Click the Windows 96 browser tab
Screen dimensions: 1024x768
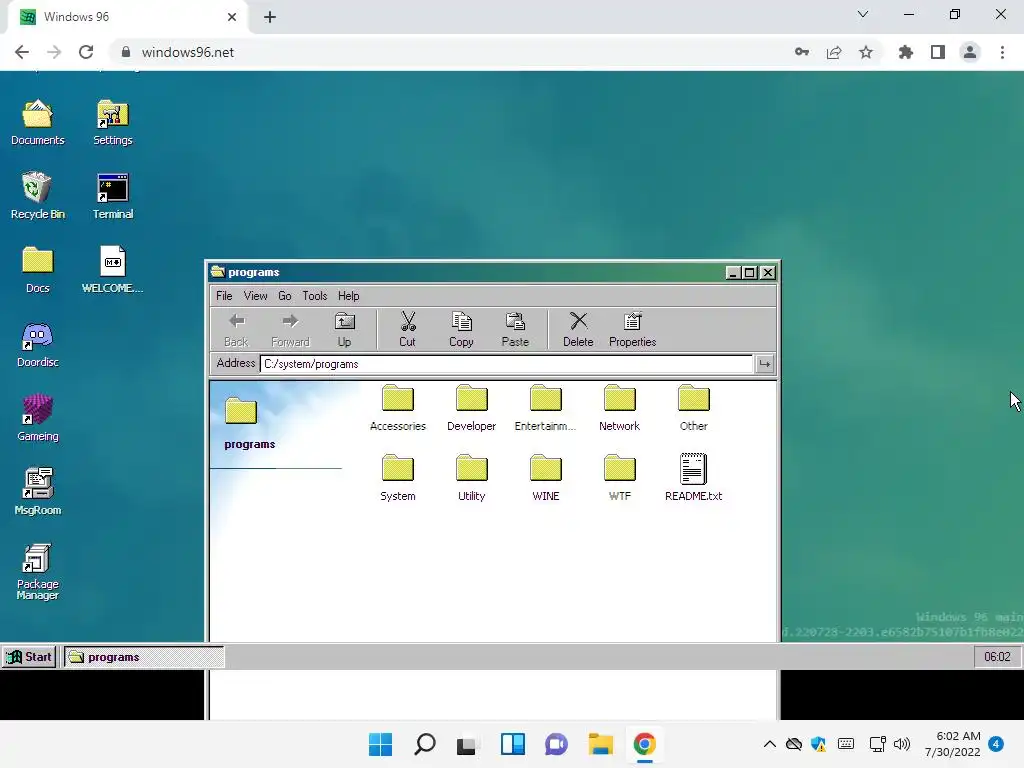point(127,17)
